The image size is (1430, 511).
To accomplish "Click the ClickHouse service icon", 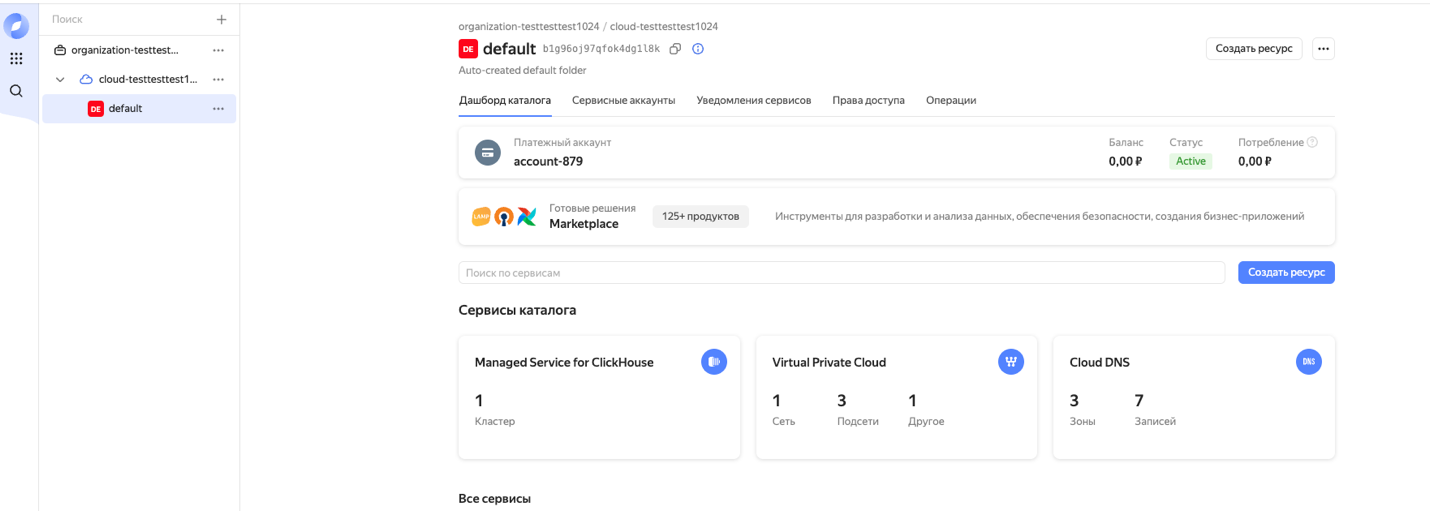I will (x=713, y=362).
